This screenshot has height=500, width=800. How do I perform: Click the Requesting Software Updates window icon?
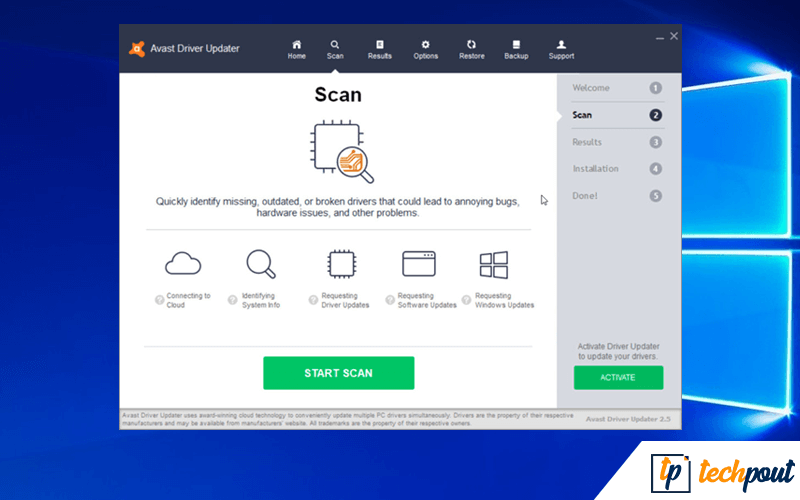point(419,264)
